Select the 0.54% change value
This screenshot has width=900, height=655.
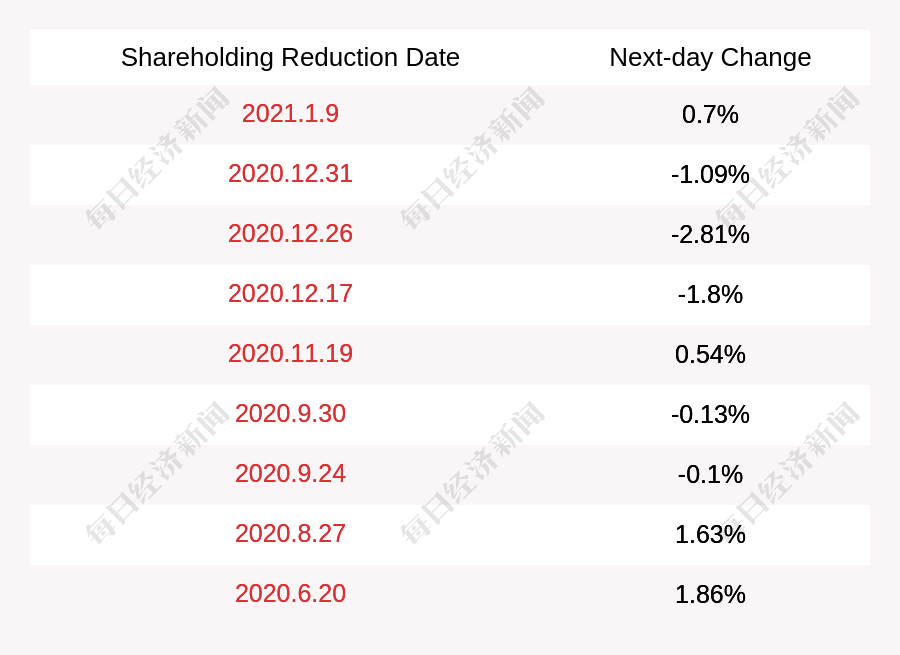(x=710, y=355)
